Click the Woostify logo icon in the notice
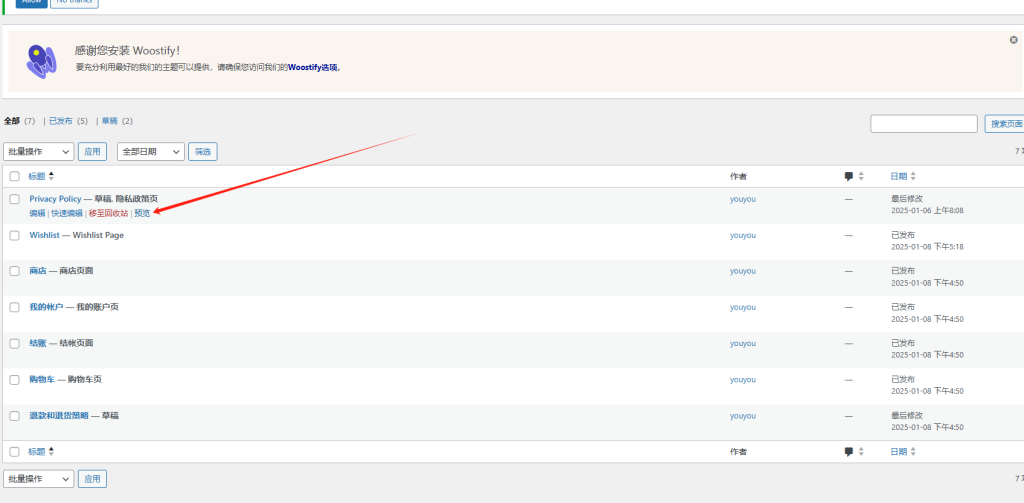This screenshot has height=503, width=1024. (x=41, y=61)
